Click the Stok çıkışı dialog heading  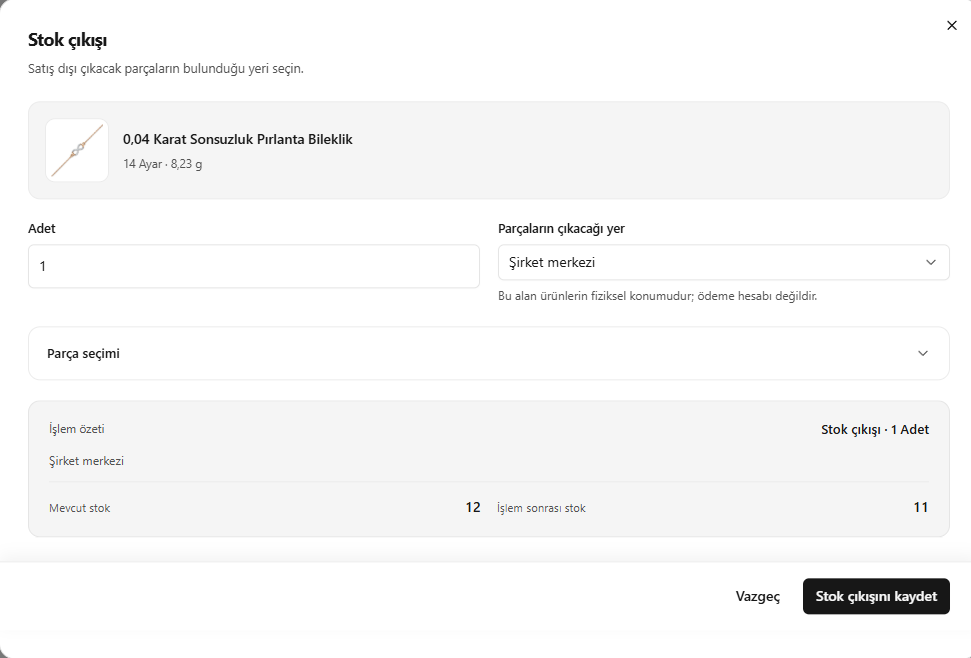click(x=67, y=40)
